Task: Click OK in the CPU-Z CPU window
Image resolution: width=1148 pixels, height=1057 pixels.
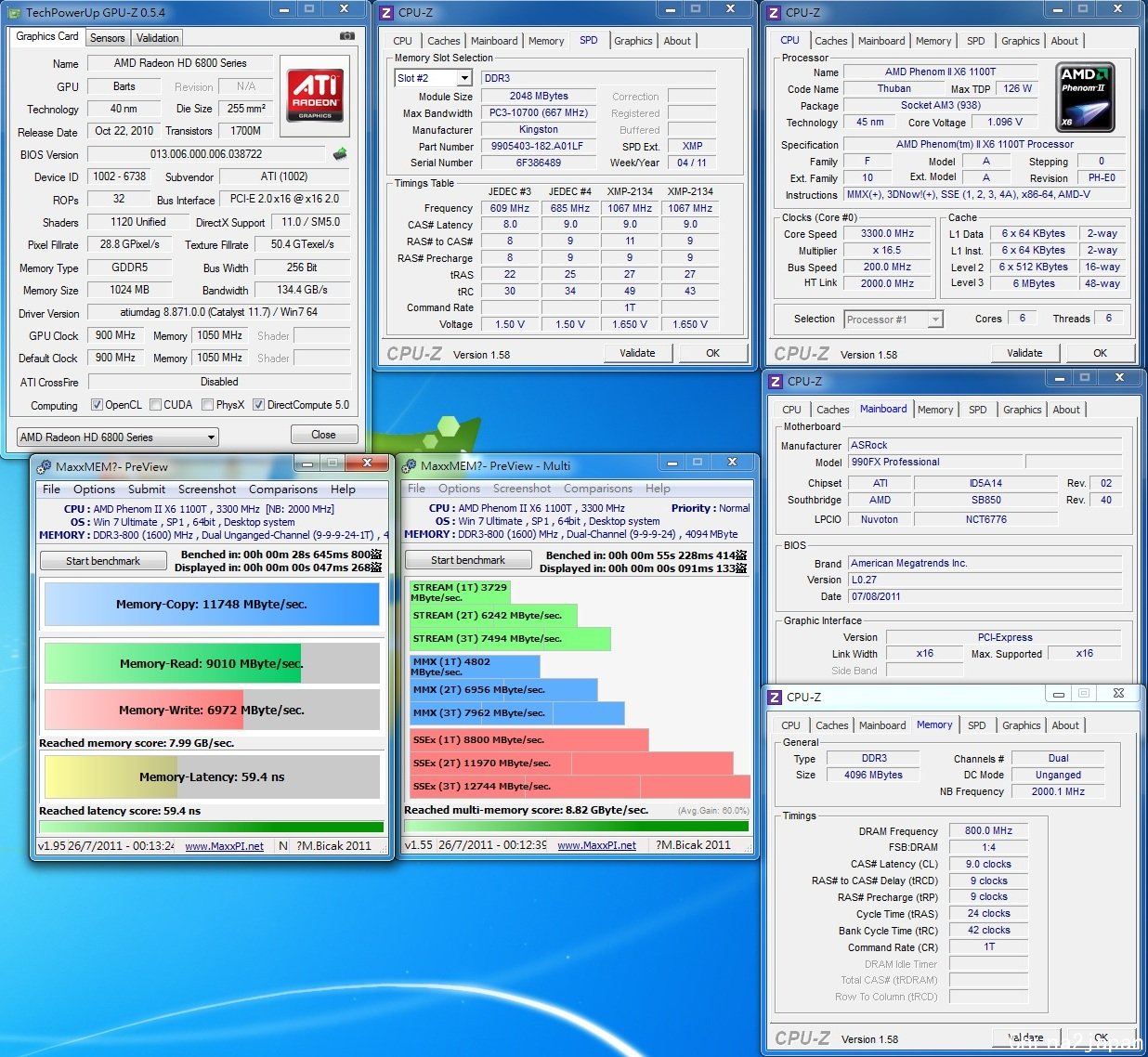Action: point(1100,353)
